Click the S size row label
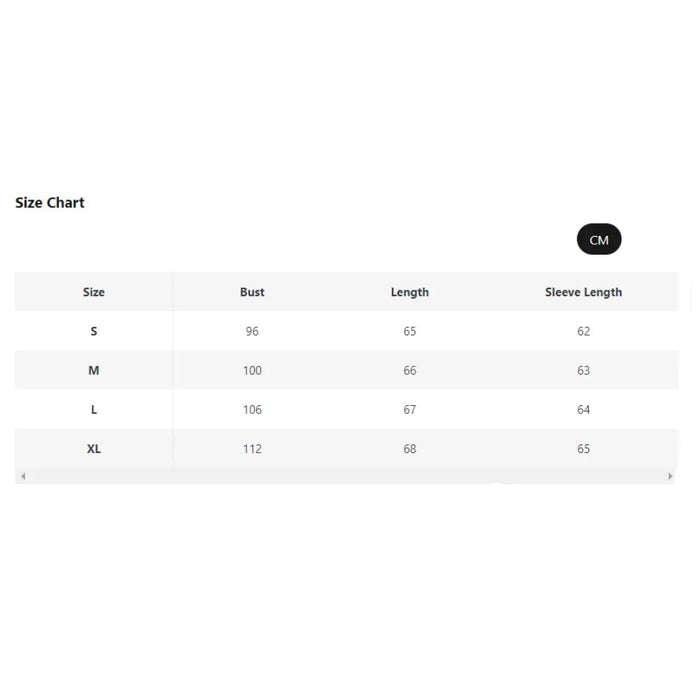This screenshot has height=700, width=700. pyautogui.click(x=94, y=331)
